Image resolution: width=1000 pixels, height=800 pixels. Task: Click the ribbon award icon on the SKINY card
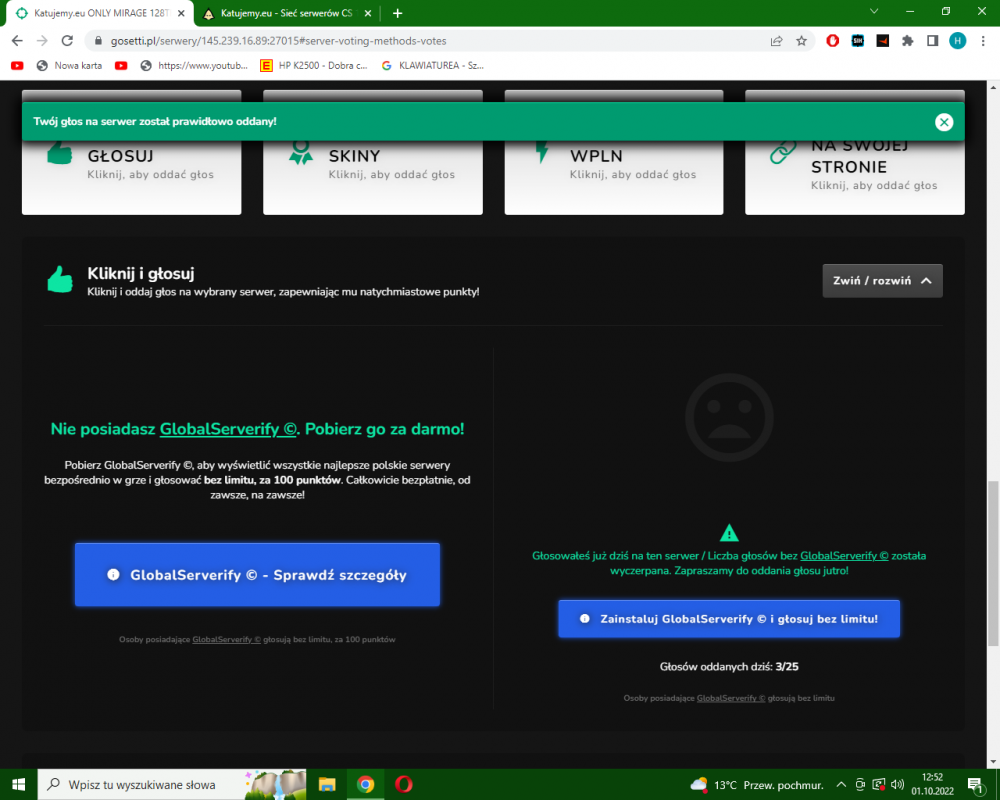(301, 153)
